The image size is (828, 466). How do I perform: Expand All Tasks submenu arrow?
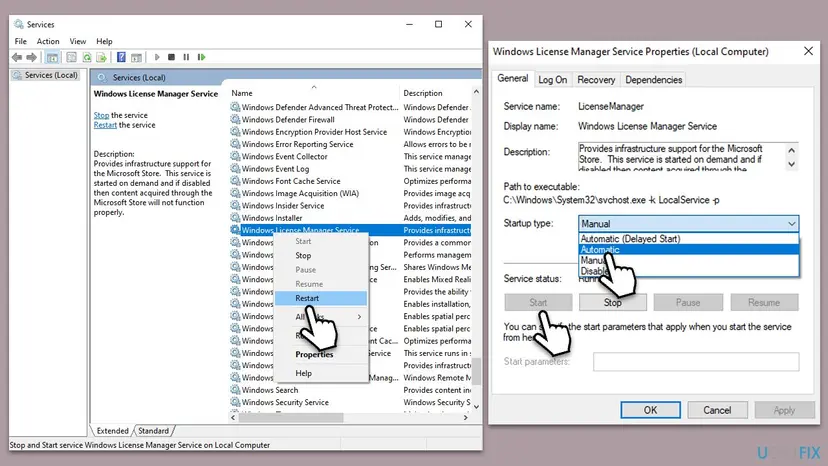click(360, 316)
